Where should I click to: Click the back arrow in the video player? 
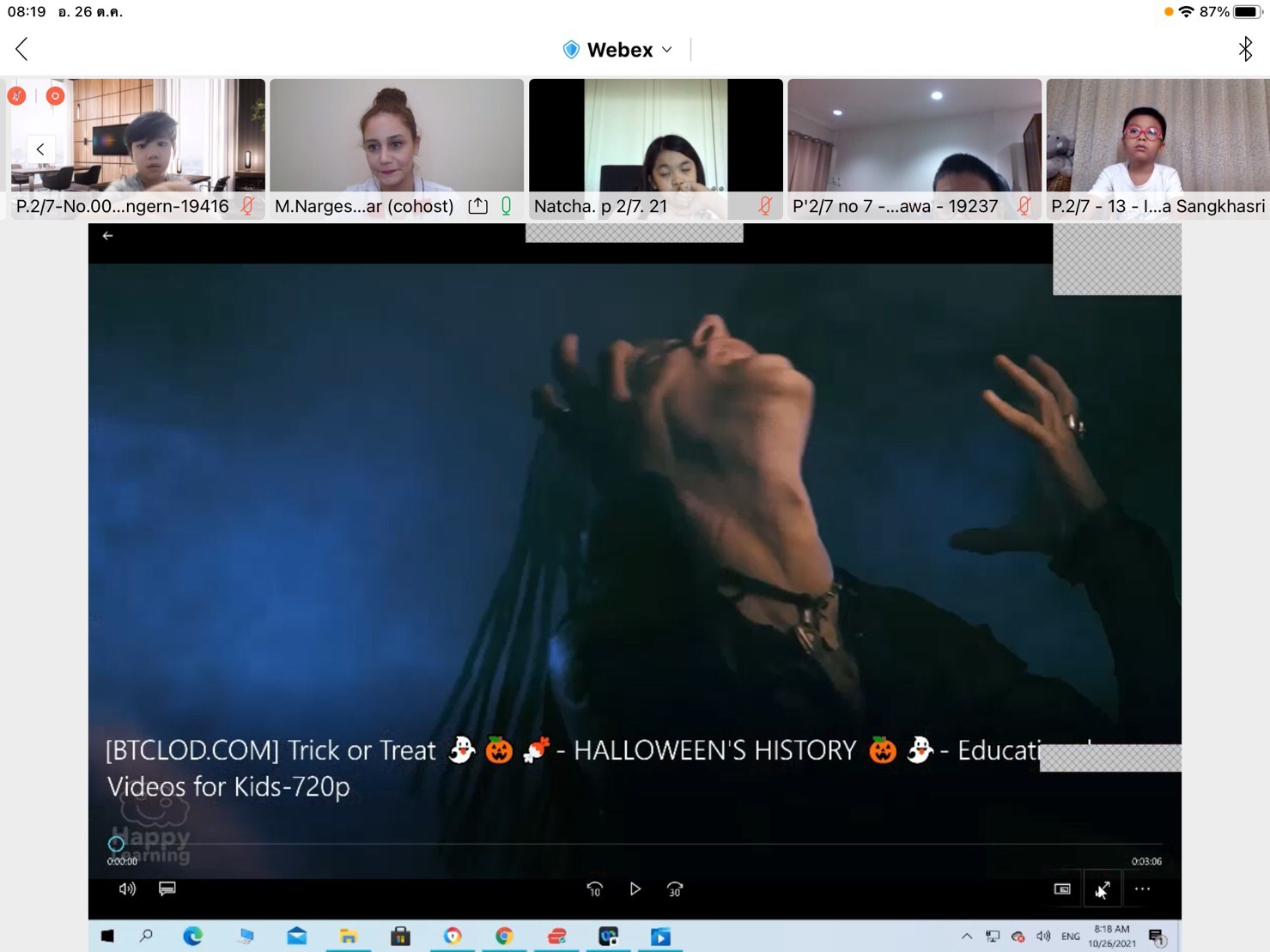pyautogui.click(x=107, y=235)
